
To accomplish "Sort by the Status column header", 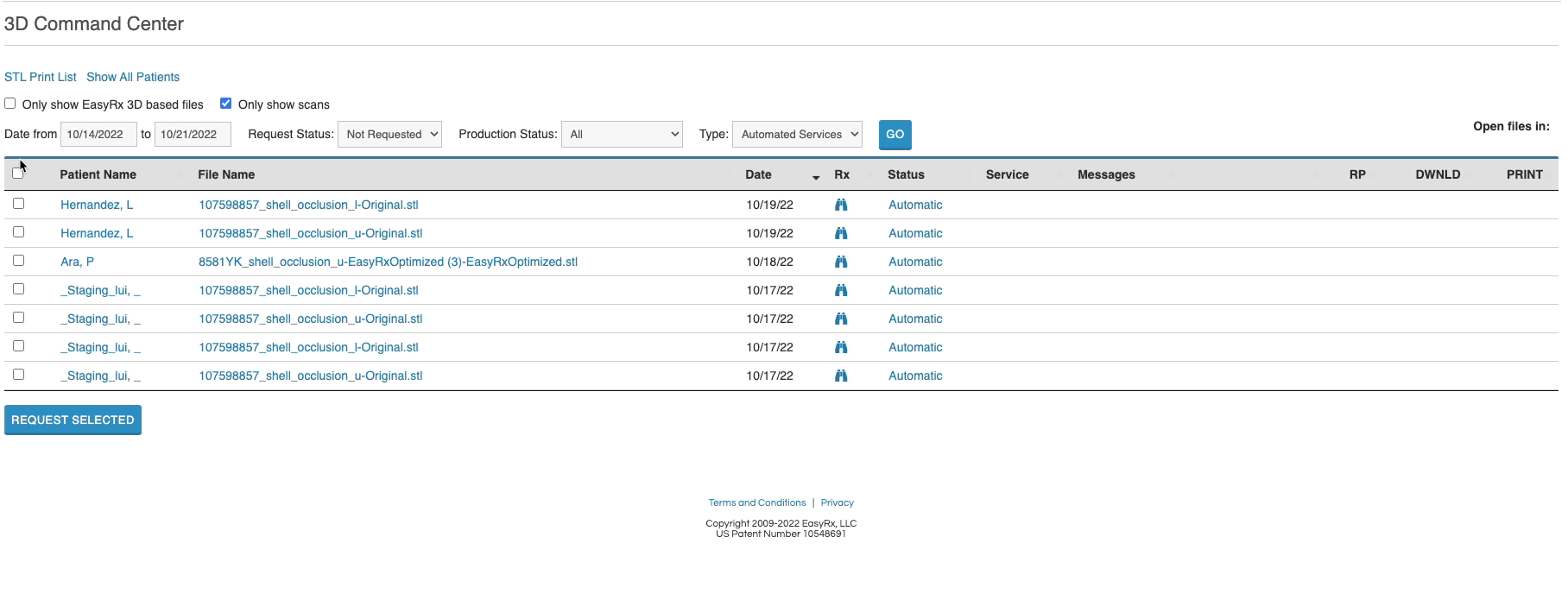I will pos(906,175).
